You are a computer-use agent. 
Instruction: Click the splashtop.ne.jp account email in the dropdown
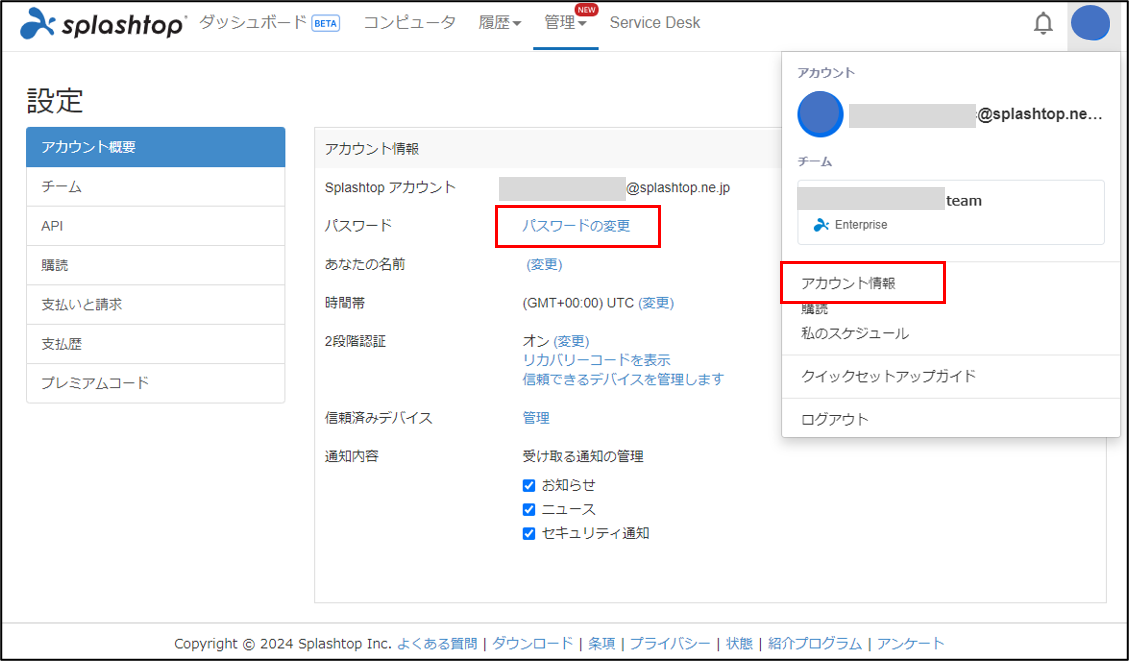[x=976, y=114]
